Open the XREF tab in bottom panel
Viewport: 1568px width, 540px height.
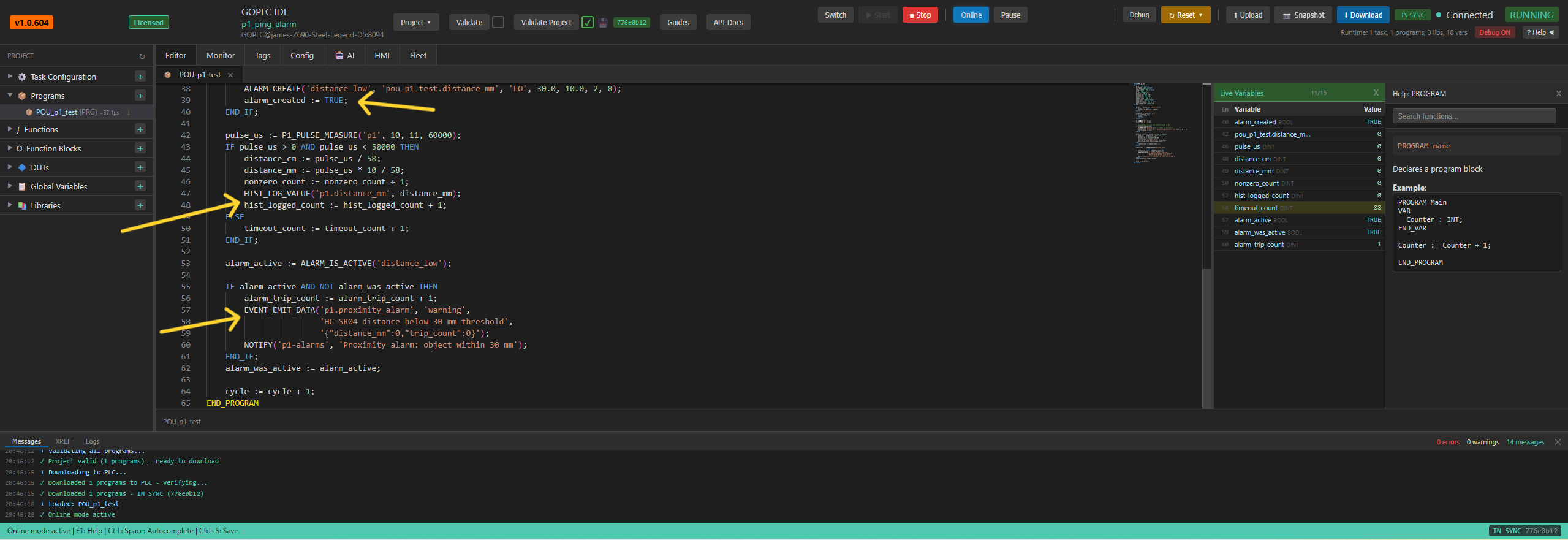click(x=63, y=441)
